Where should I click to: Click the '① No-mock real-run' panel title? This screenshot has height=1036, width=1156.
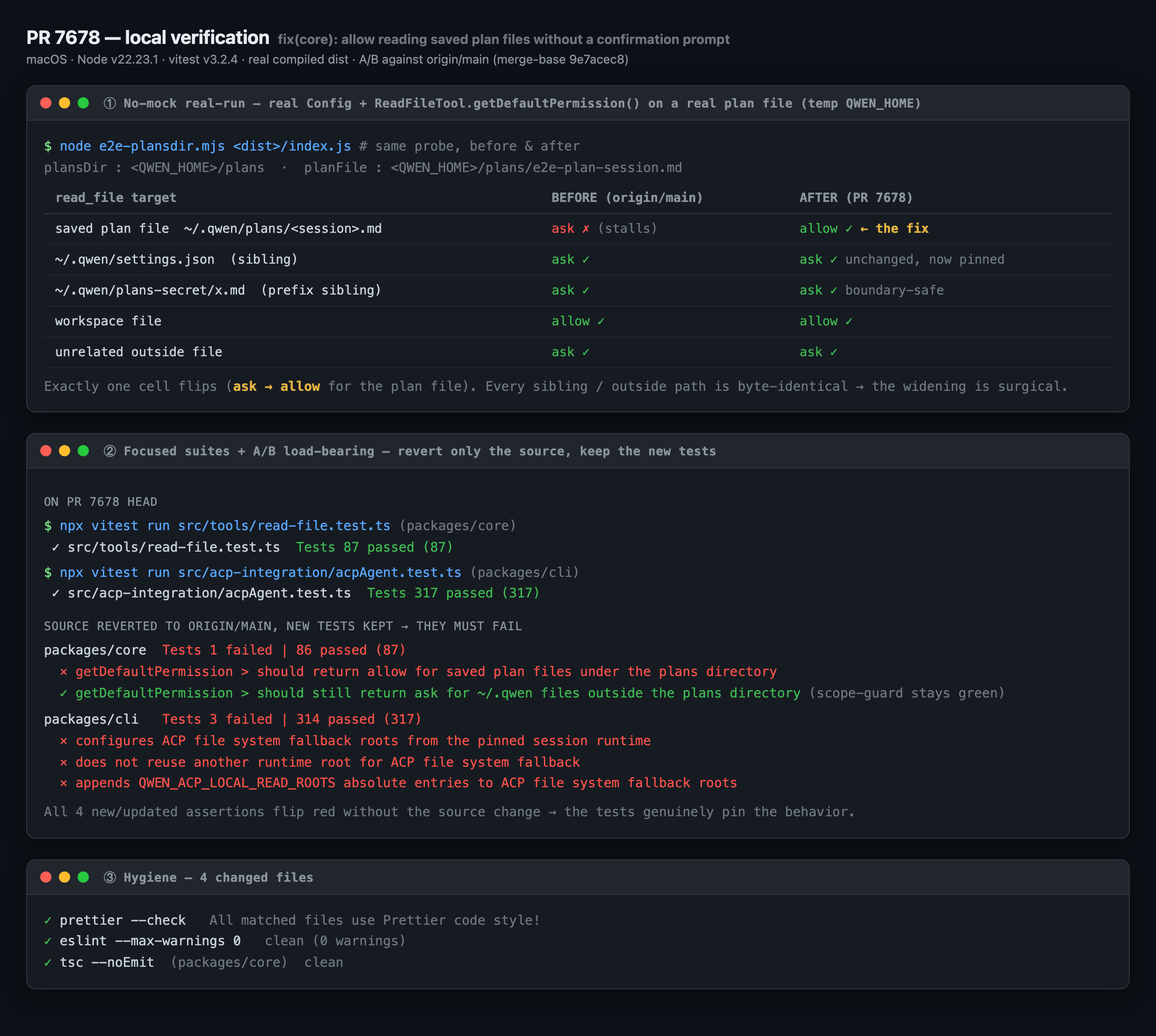[x=512, y=103]
